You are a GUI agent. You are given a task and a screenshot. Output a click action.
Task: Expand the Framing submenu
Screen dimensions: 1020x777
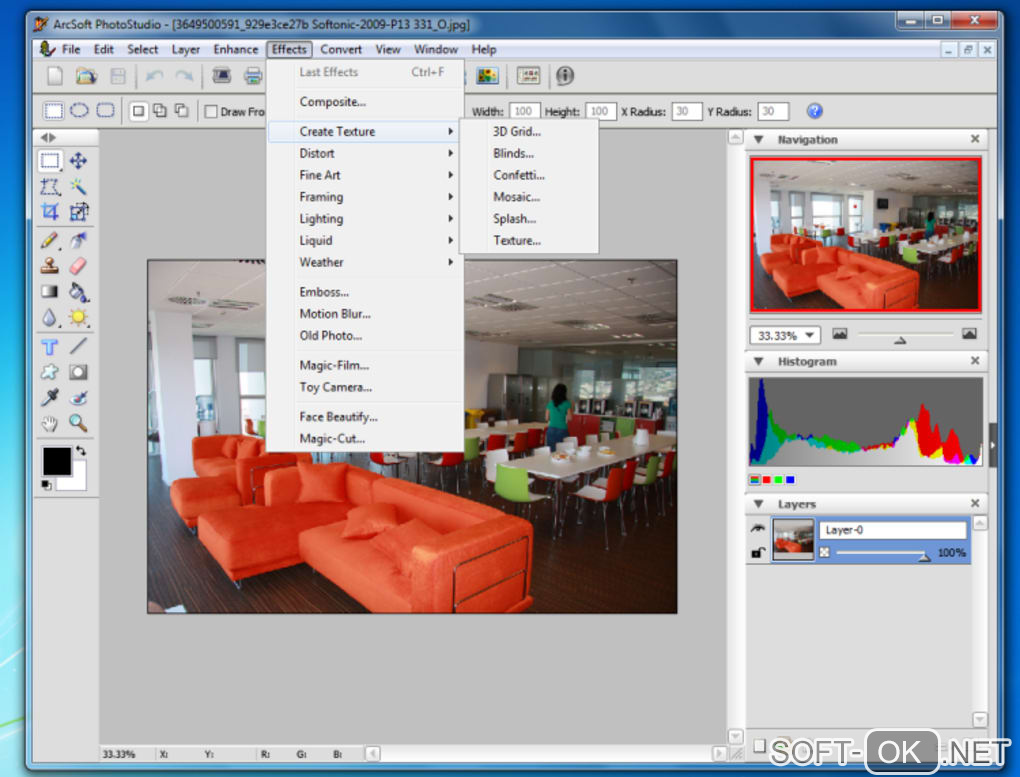[365, 197]
